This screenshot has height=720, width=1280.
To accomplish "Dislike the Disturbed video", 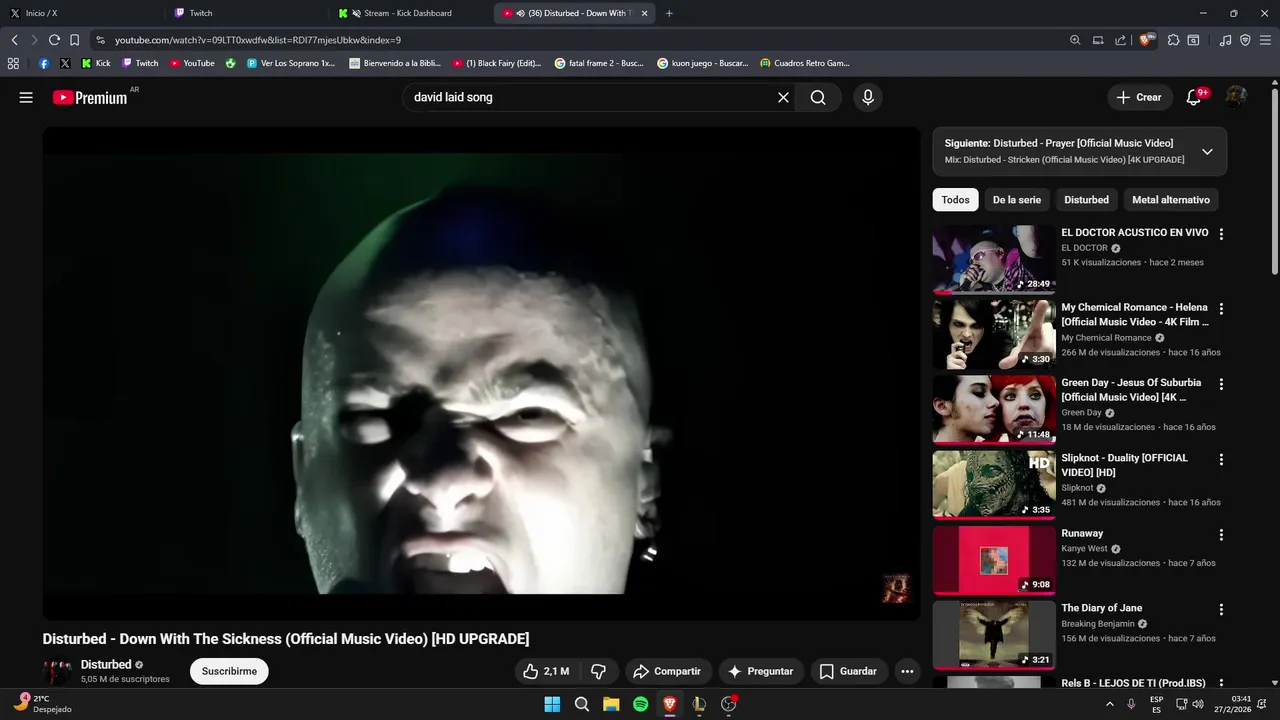I will click(x=598, y=671).
